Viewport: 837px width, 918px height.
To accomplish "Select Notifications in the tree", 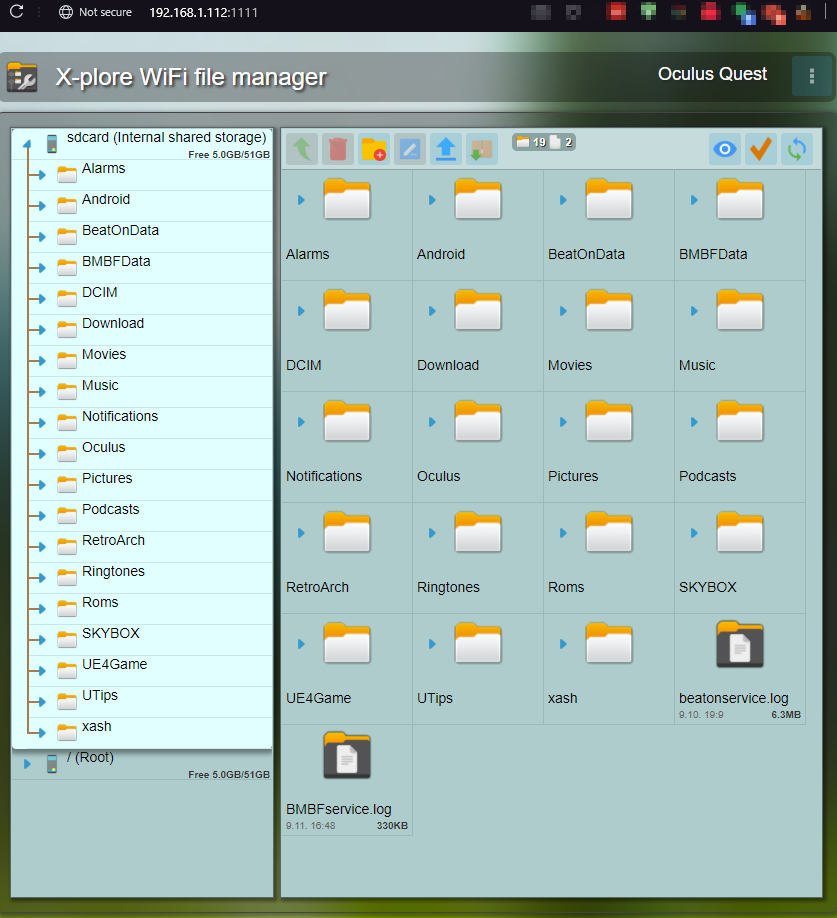I will [120, 417].
